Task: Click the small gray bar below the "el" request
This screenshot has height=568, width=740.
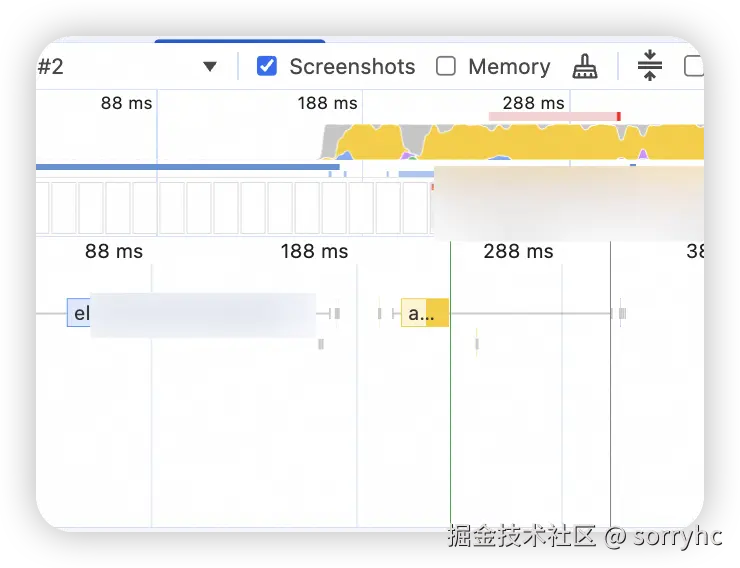Action: coord(321,344)
